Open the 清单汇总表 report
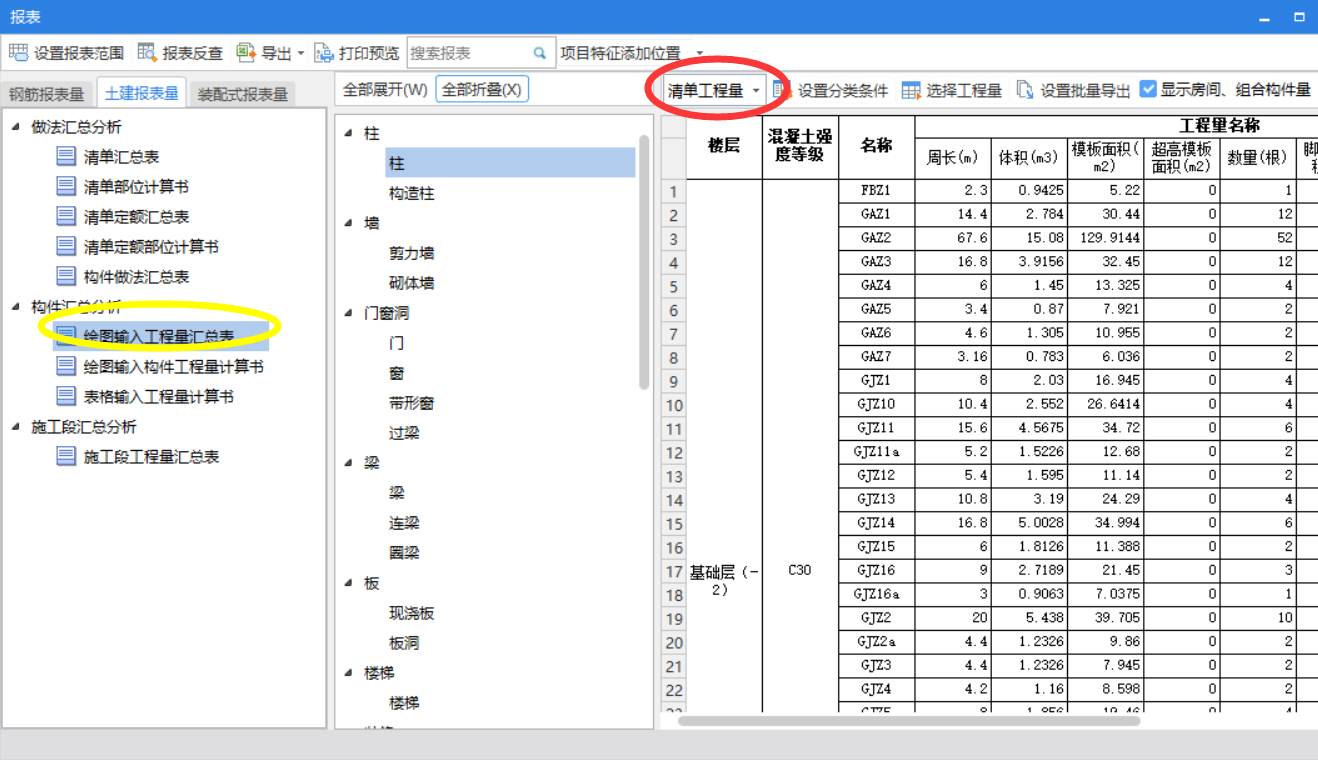 coord(121,157)
